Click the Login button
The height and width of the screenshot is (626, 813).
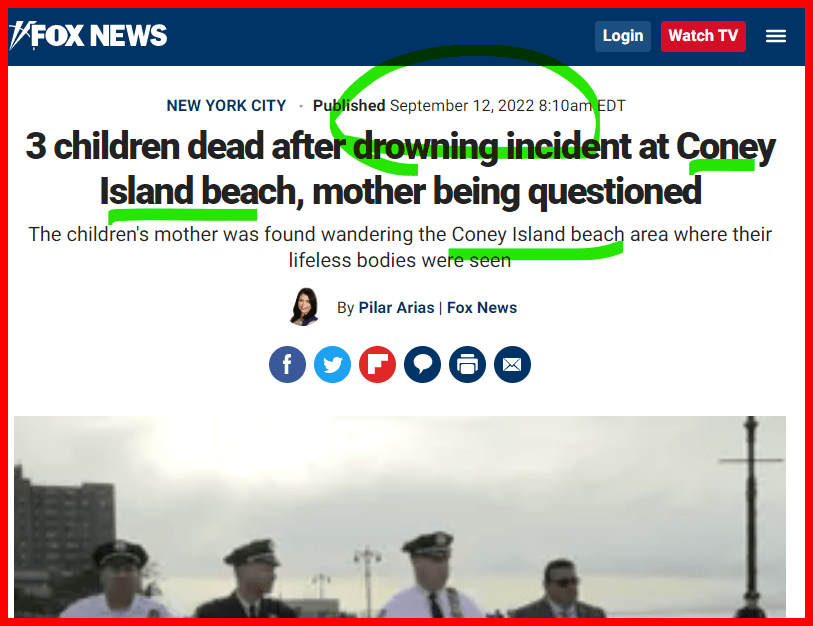click(x=623, y=36)
